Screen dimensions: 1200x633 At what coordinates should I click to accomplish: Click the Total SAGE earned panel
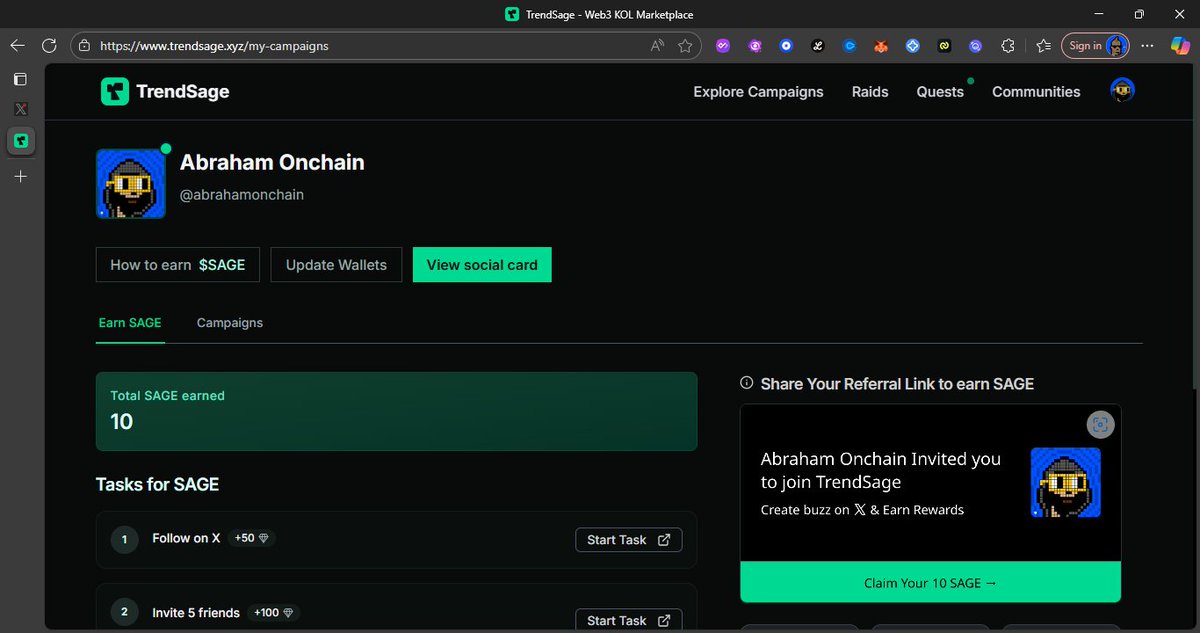click(x=396, y=411)
